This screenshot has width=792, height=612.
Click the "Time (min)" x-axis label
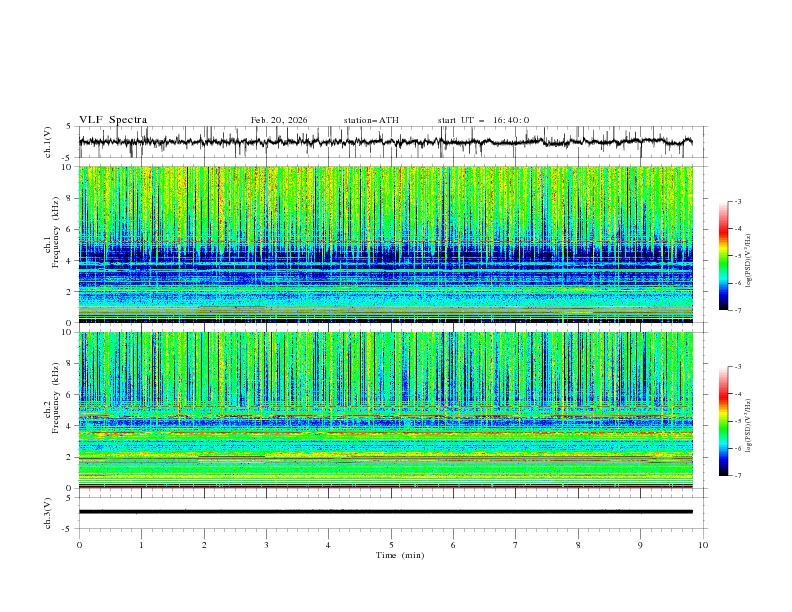[x=400, y=555]
